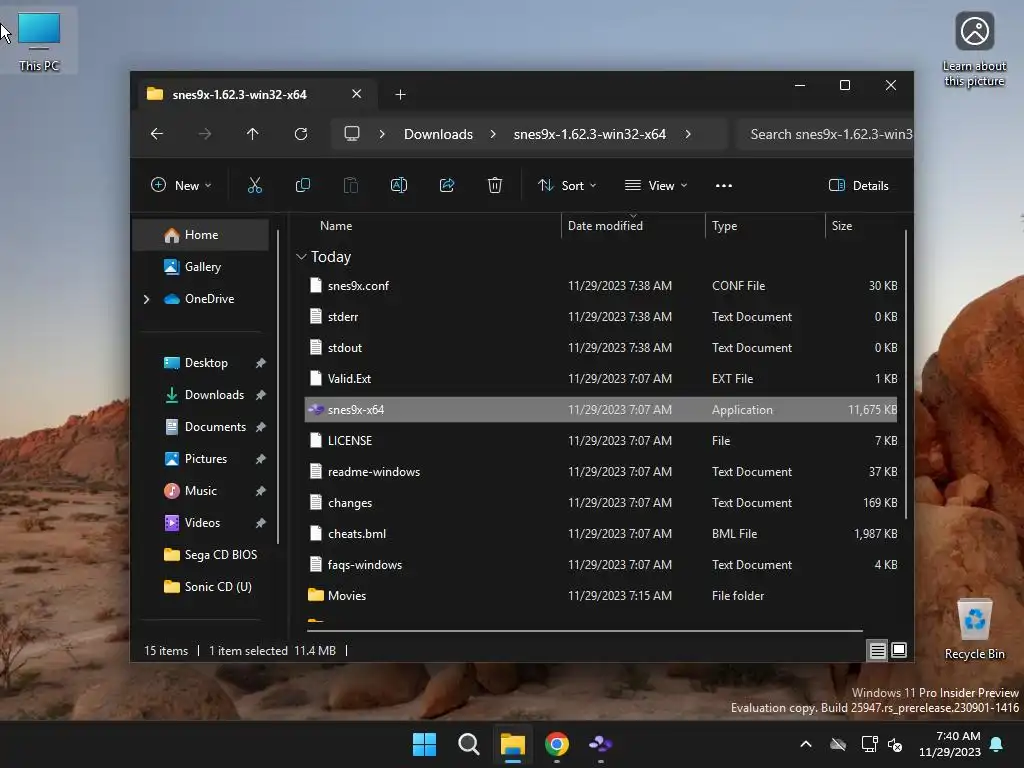Open Documents in the sidebar
Viewport: 1024px width, 768px height.
click(200, 427)
